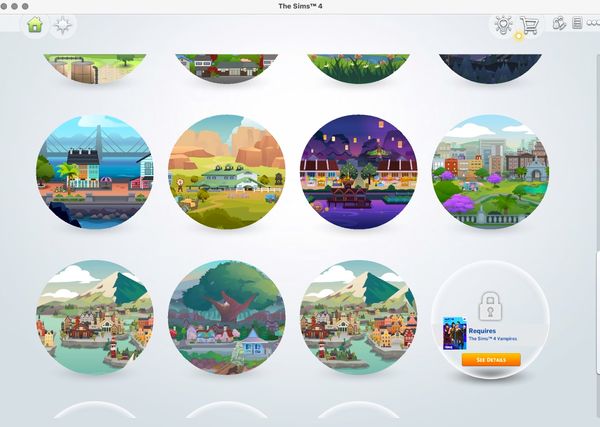Close The Sims 4 window
This screenshot has height=427, width=600.
tap(8, 6)
